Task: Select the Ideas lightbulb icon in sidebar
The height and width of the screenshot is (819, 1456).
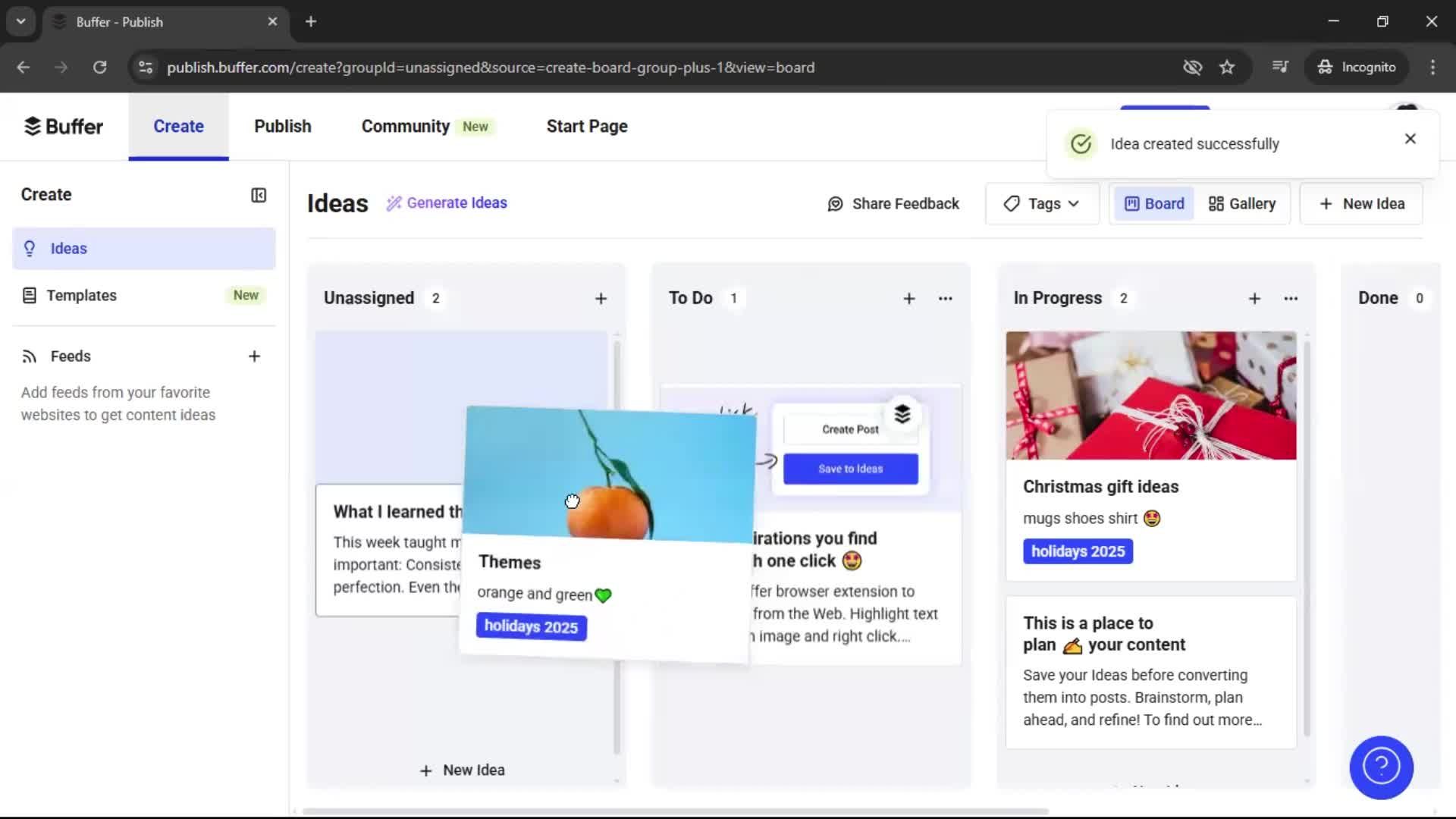Action: tap(30, 248)
